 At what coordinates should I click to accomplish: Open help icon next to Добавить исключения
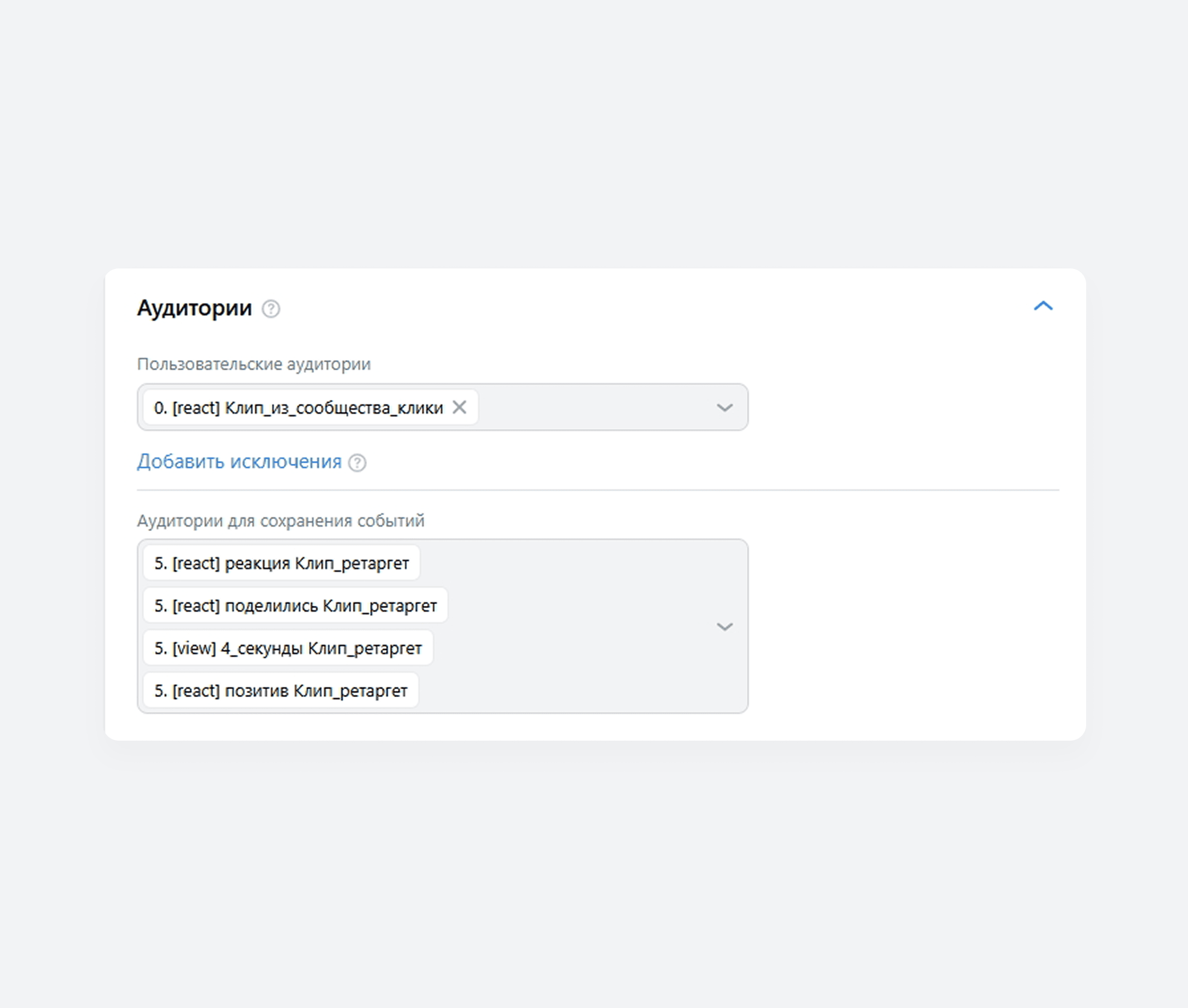[x=357, y=462]
